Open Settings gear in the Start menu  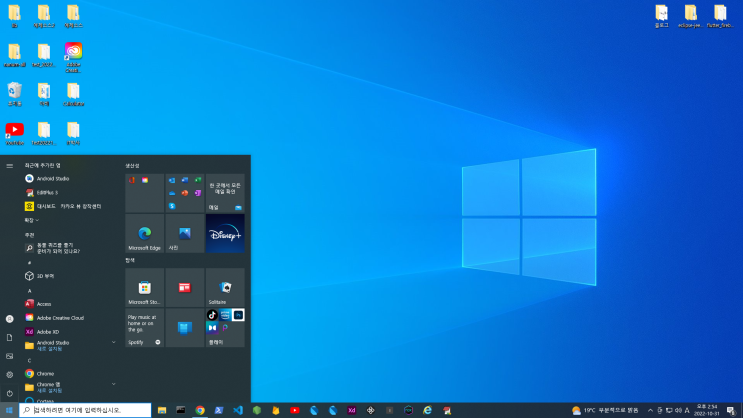9,374
